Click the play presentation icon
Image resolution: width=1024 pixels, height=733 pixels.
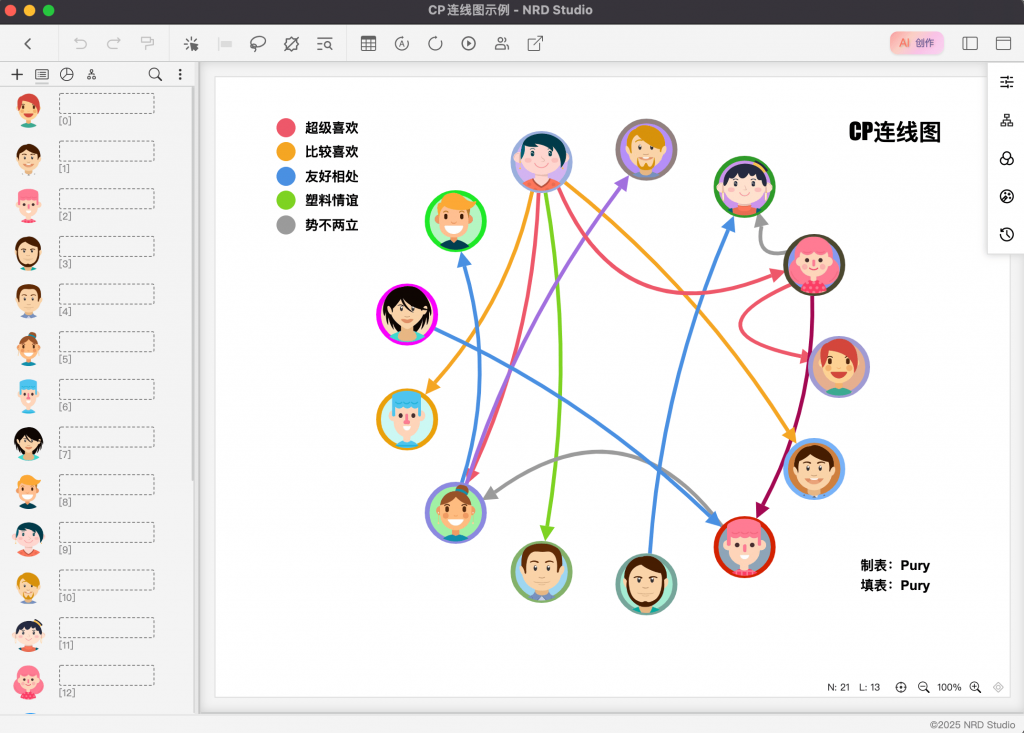click(468, 44)
